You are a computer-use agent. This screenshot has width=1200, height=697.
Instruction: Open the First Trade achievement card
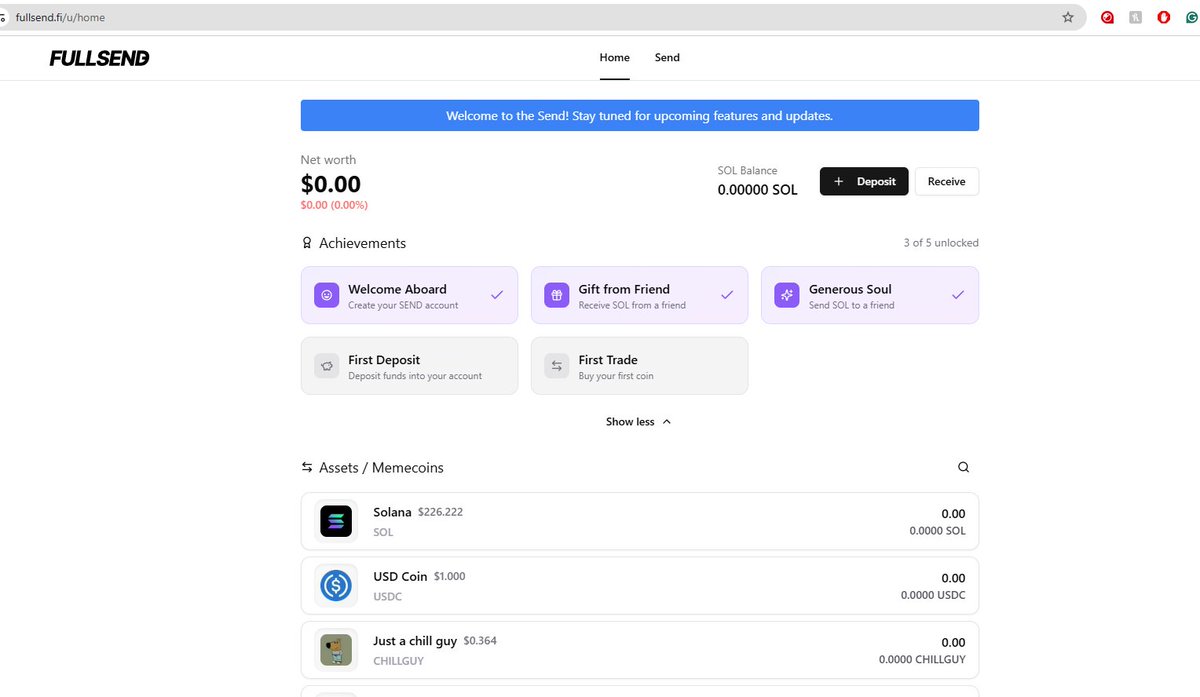639,366
